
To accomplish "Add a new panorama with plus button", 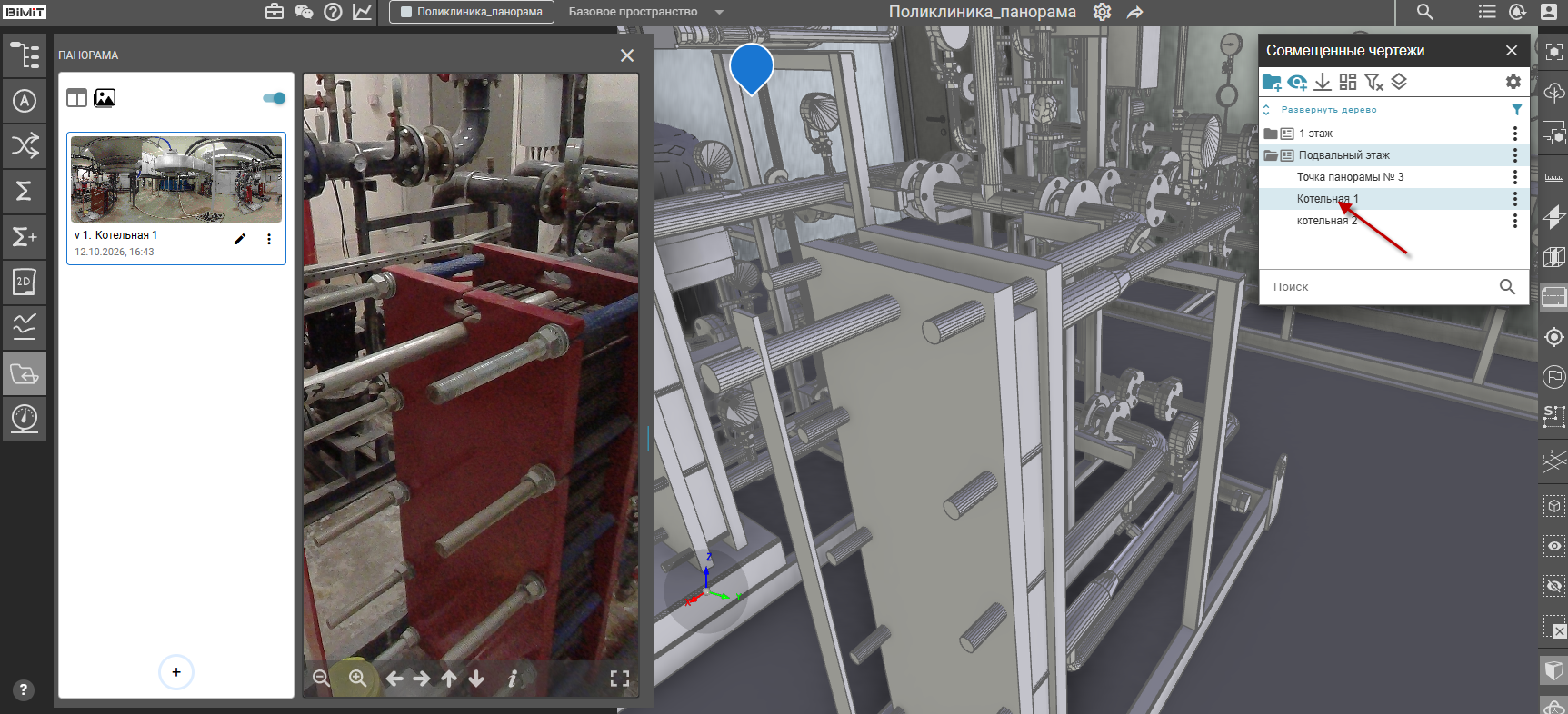I will [176, 672].
